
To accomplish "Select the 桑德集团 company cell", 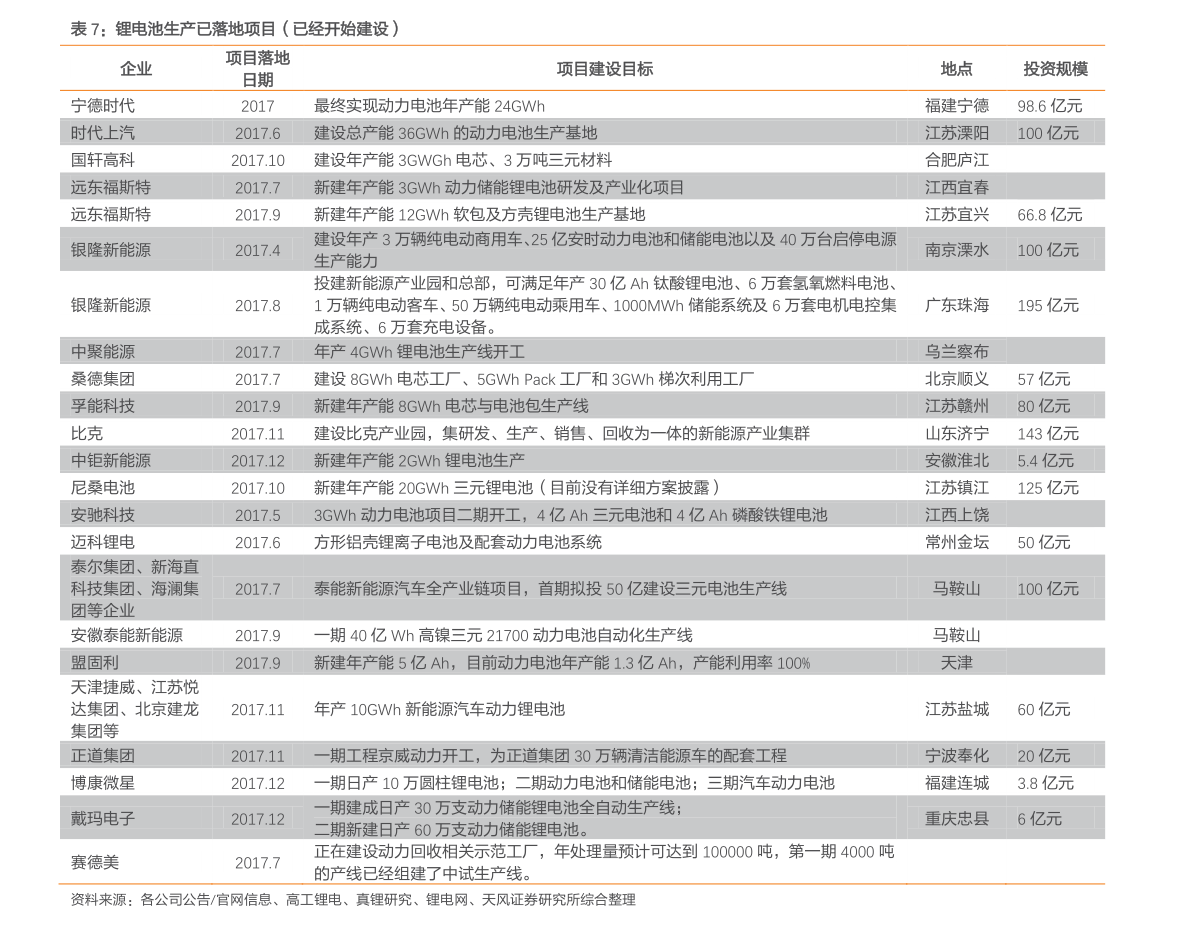I will point(103,379).
